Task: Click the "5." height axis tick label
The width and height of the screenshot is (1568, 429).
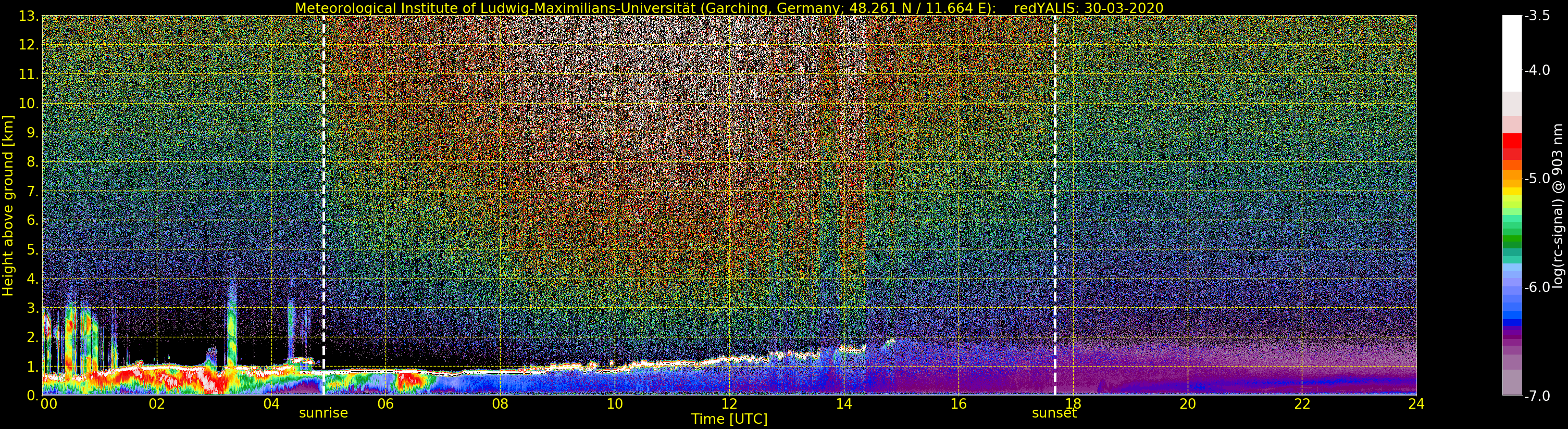Action: [x=32, y=249]
